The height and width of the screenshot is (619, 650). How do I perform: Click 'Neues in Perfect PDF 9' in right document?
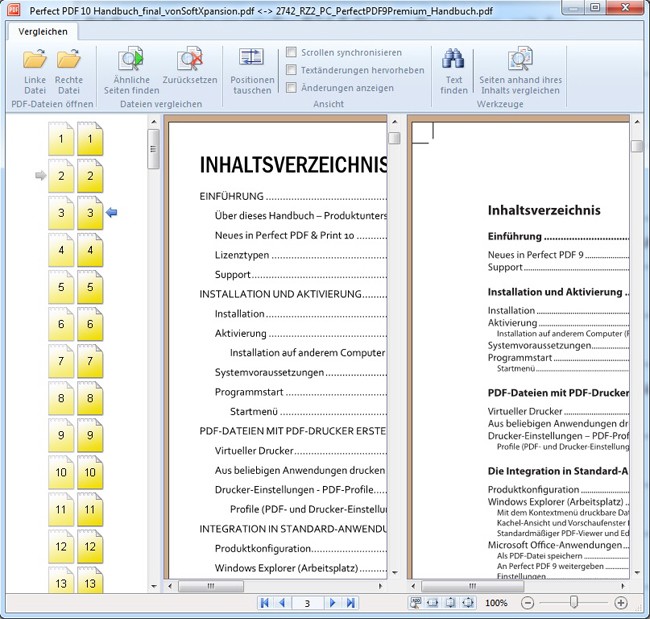click(x=535, y=255)
